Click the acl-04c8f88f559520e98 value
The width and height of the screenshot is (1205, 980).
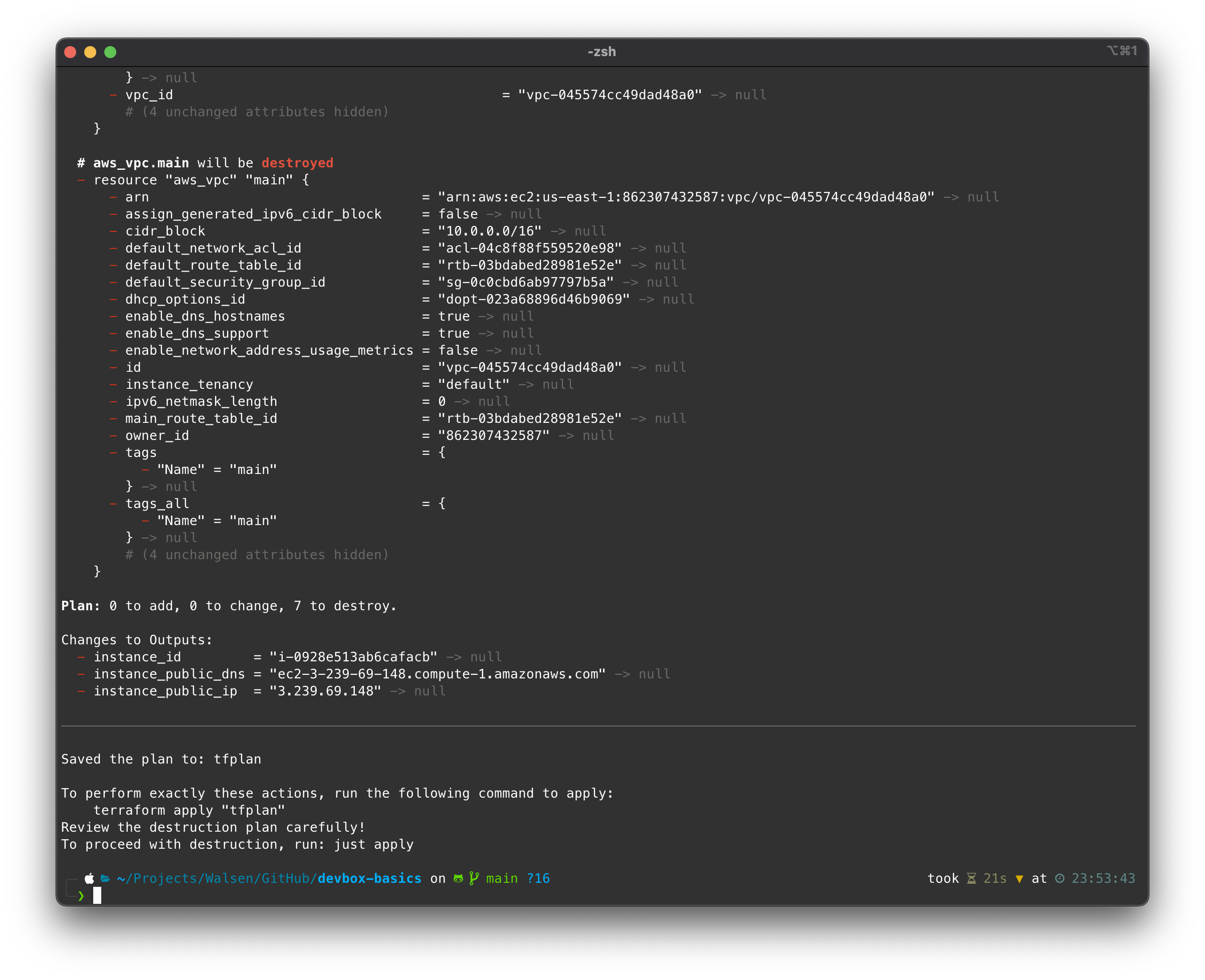530,248
